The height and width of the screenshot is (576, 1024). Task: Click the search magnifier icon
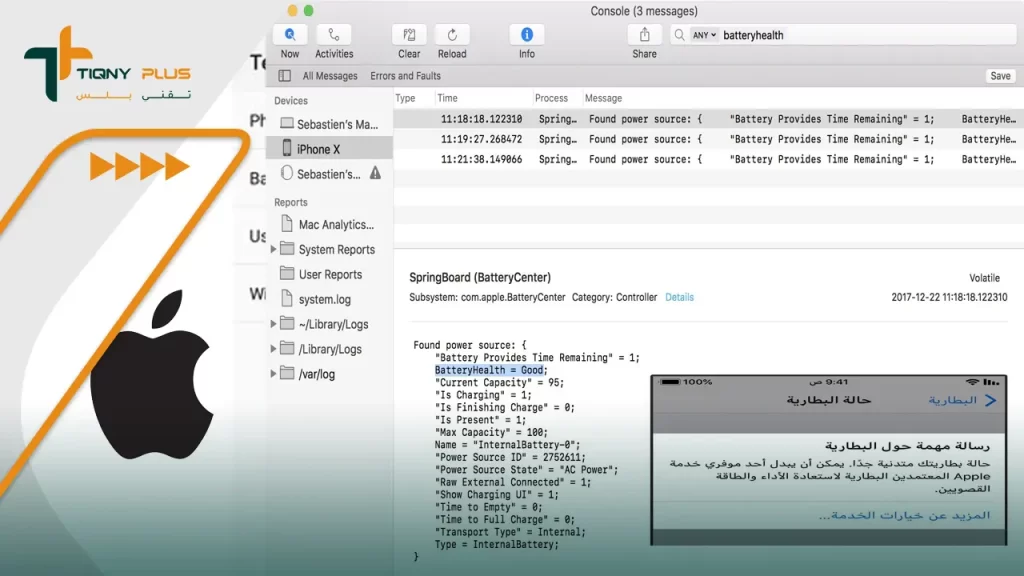point(679,35)
